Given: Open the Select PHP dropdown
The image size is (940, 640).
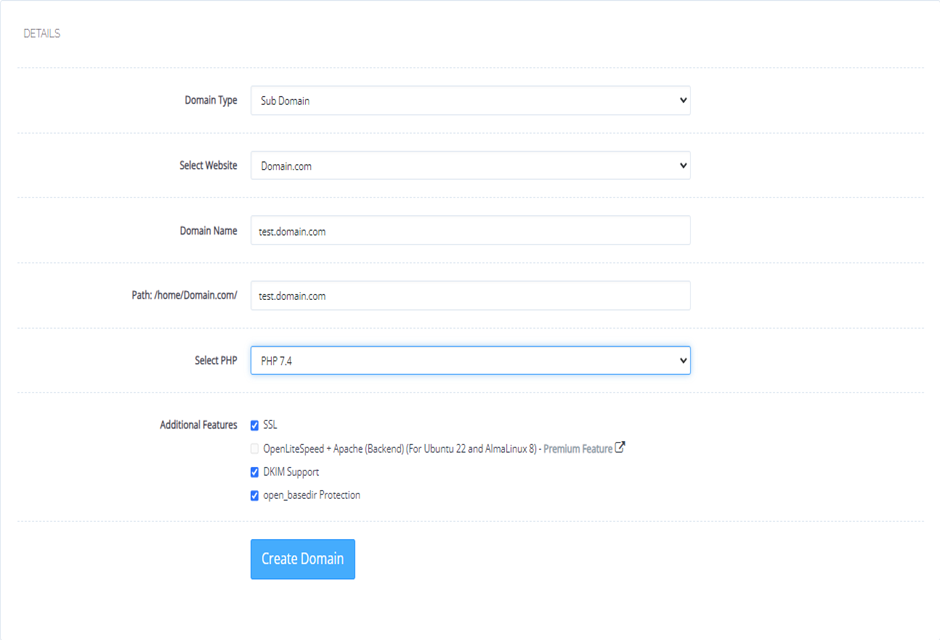Looking at the screenshot, I should pyautogui.click(x=470, y=361).
